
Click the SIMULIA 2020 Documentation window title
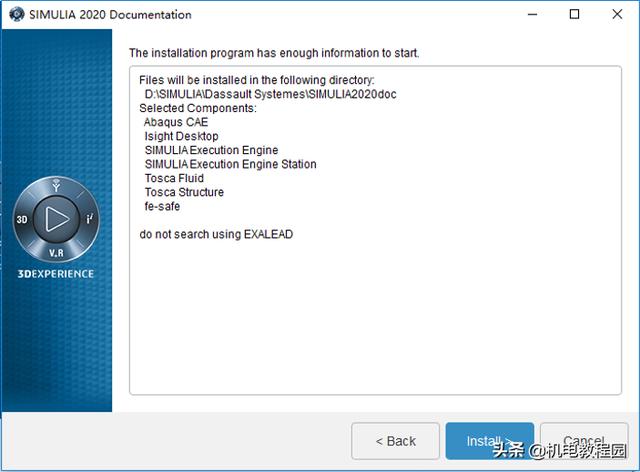pyautogui.click(x=110, y=15)
